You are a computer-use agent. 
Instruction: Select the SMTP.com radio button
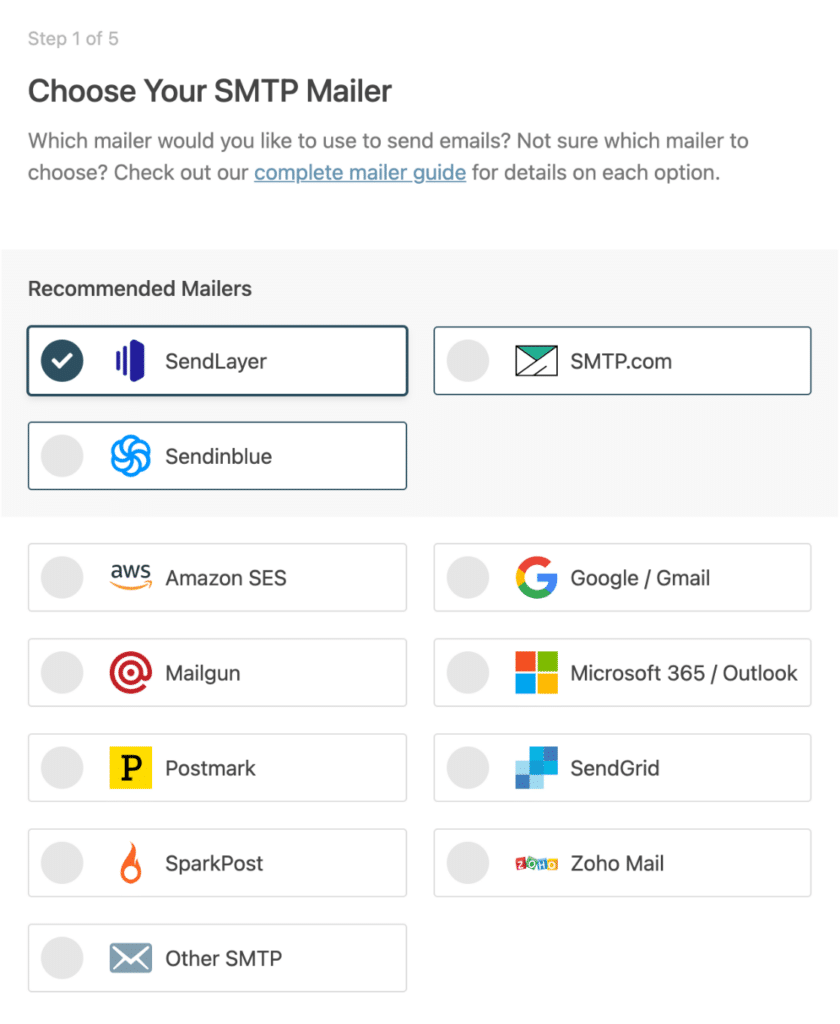pyautogui.click(x=468, y=361)
